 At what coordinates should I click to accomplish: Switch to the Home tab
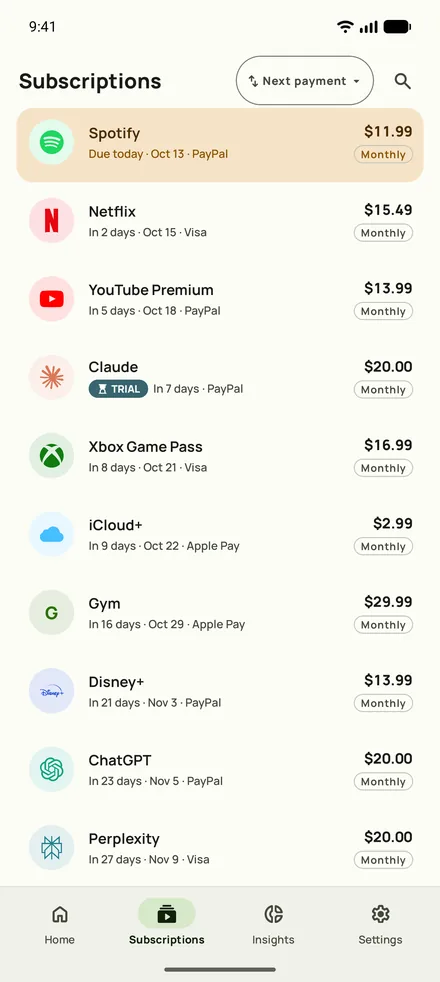point(59,923)
